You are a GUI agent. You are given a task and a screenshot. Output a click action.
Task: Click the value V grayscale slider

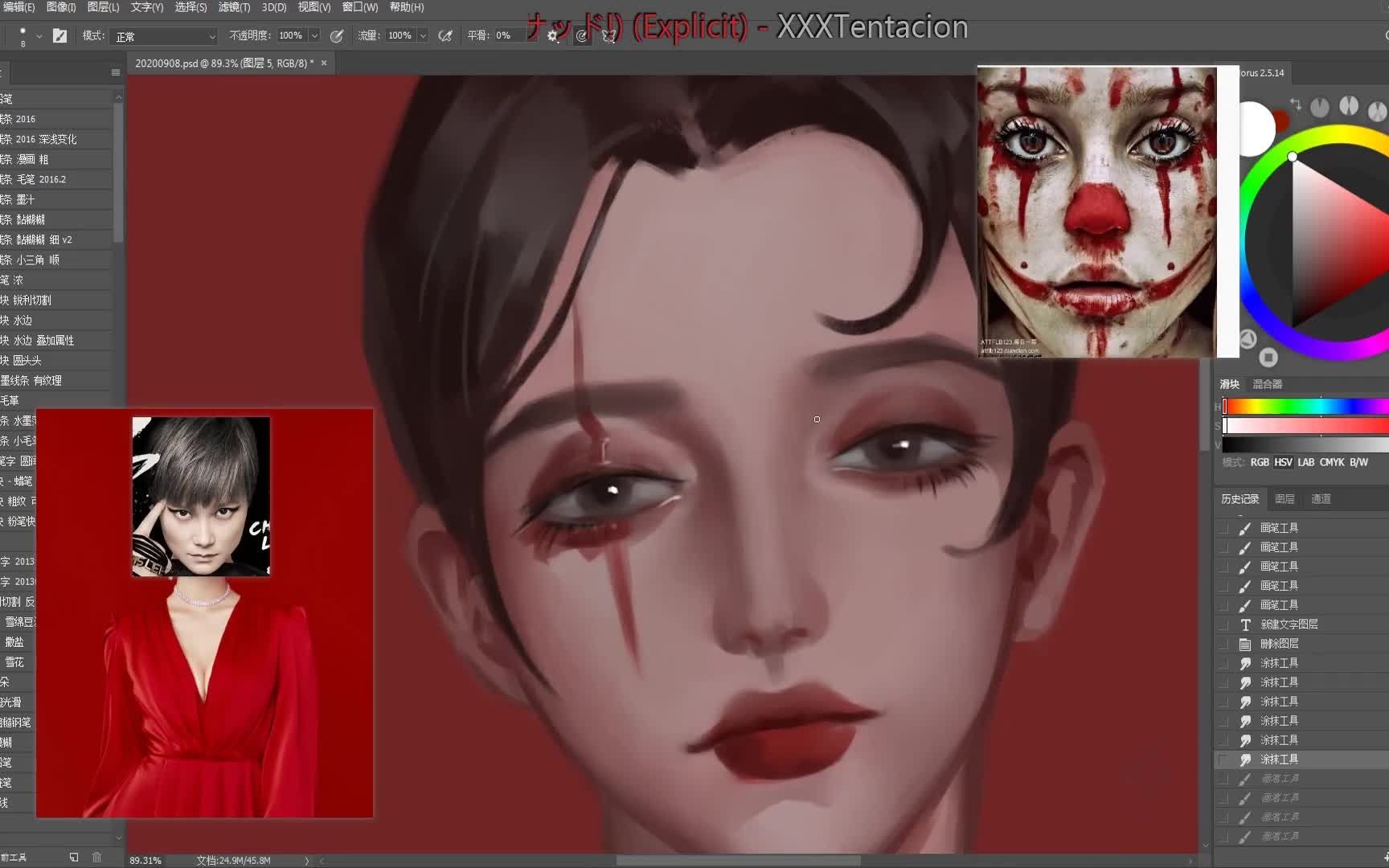pos(1305,444)
